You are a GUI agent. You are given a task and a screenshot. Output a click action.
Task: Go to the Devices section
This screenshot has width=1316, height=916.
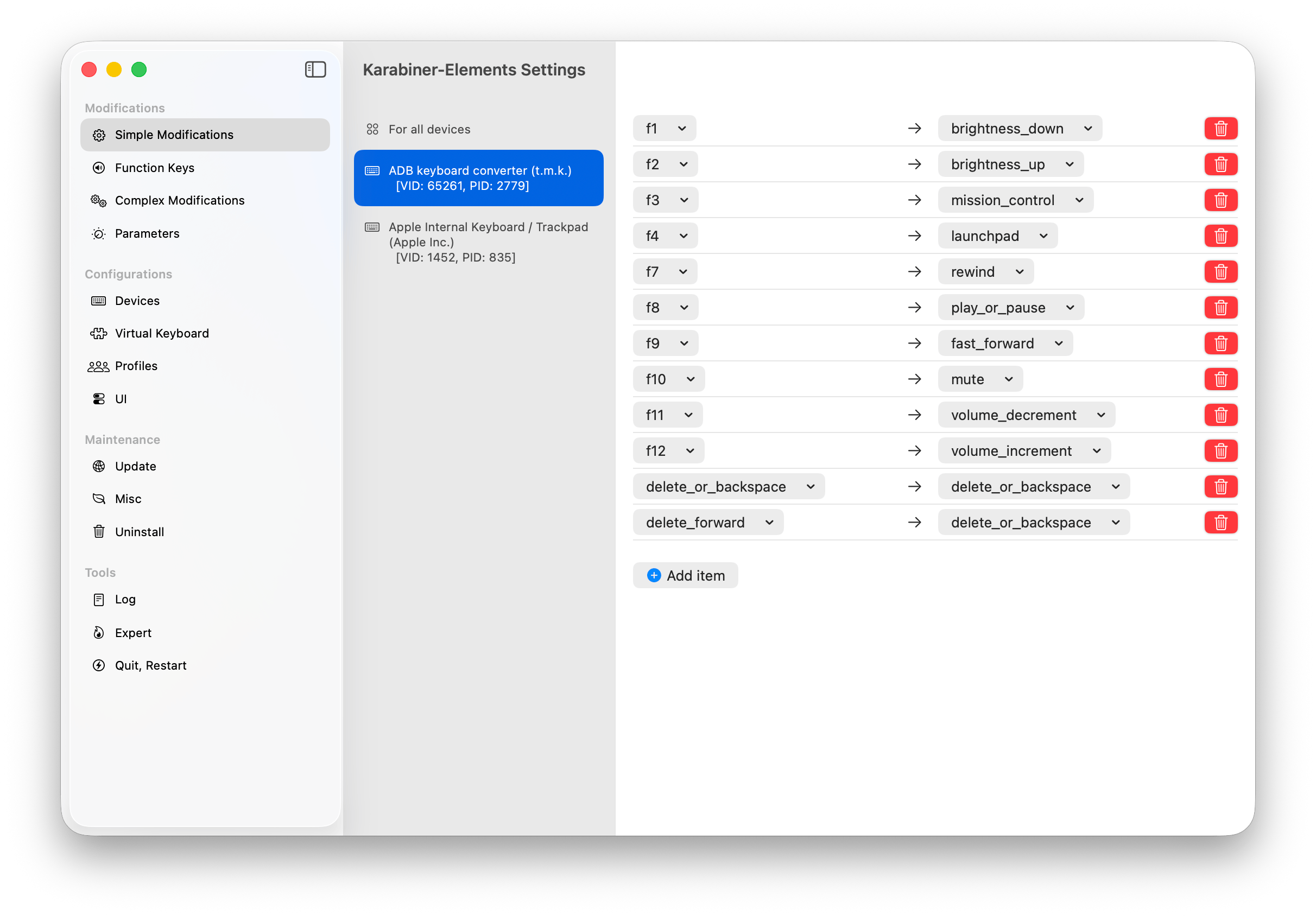[137, 301]
